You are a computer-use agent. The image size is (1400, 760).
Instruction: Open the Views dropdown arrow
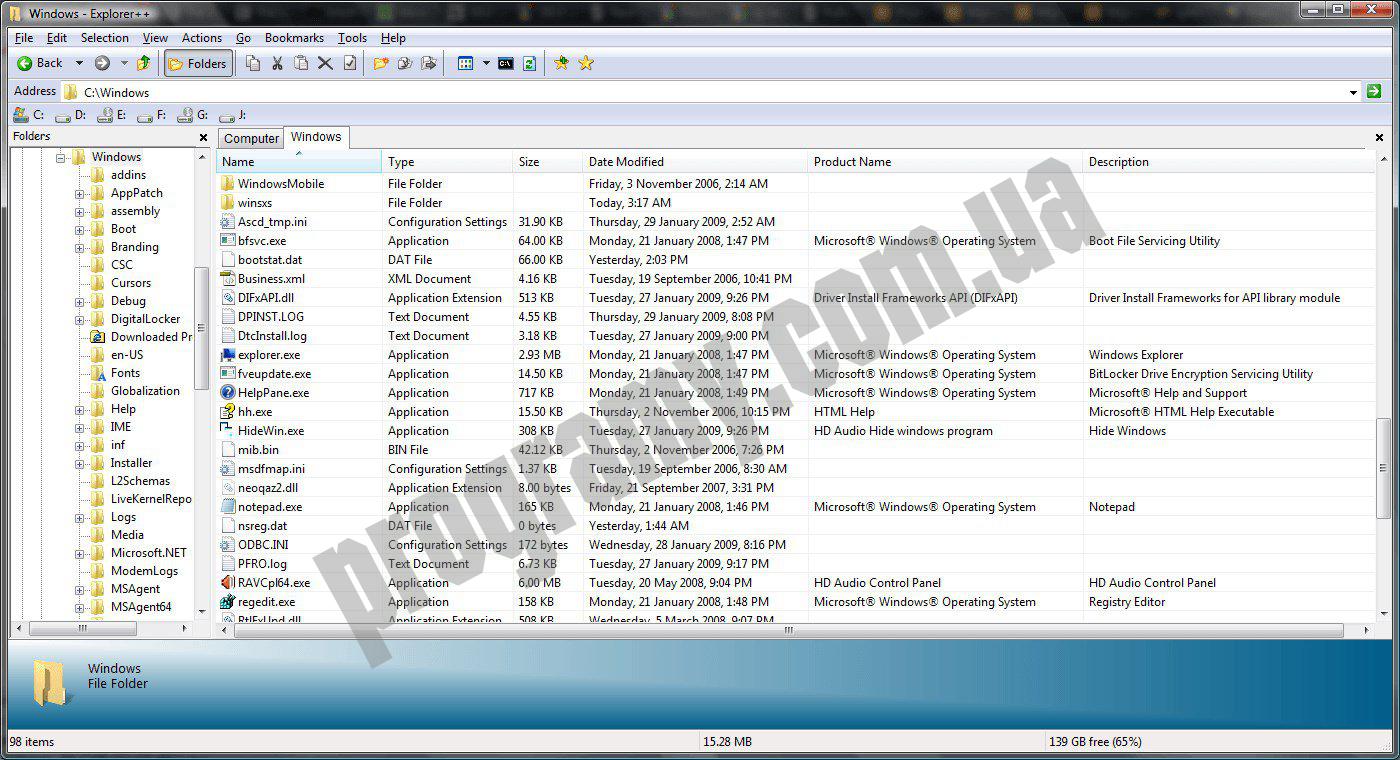[x=486, y=63]
